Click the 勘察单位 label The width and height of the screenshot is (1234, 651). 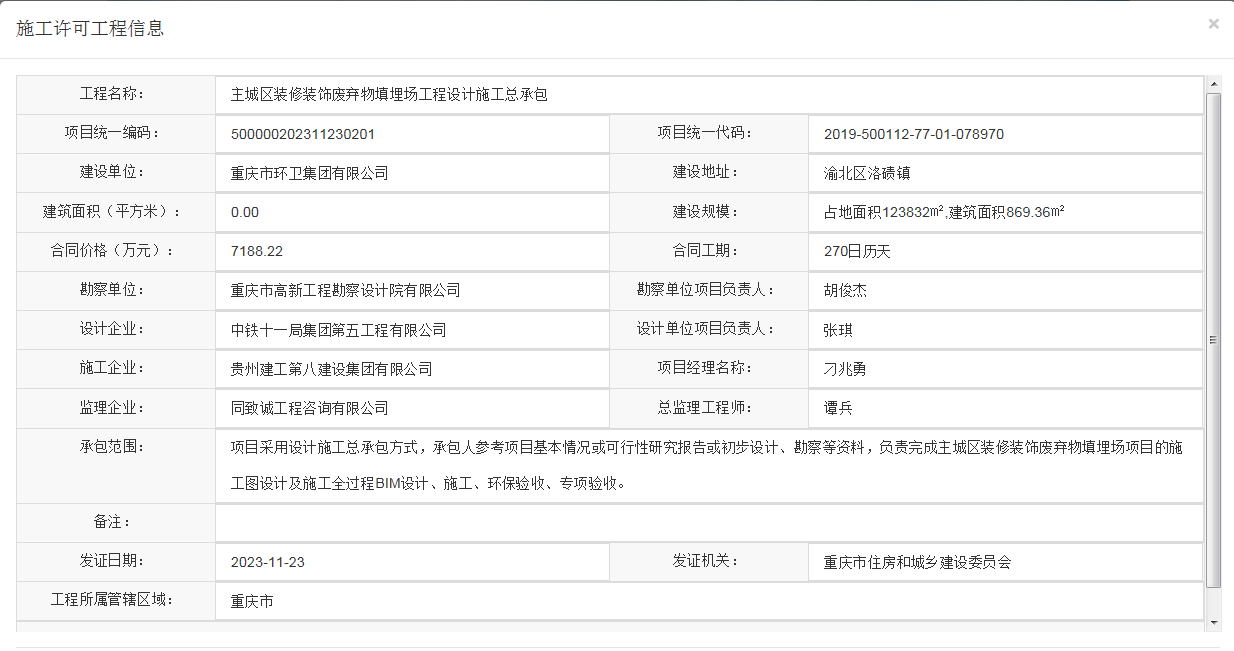113,290
